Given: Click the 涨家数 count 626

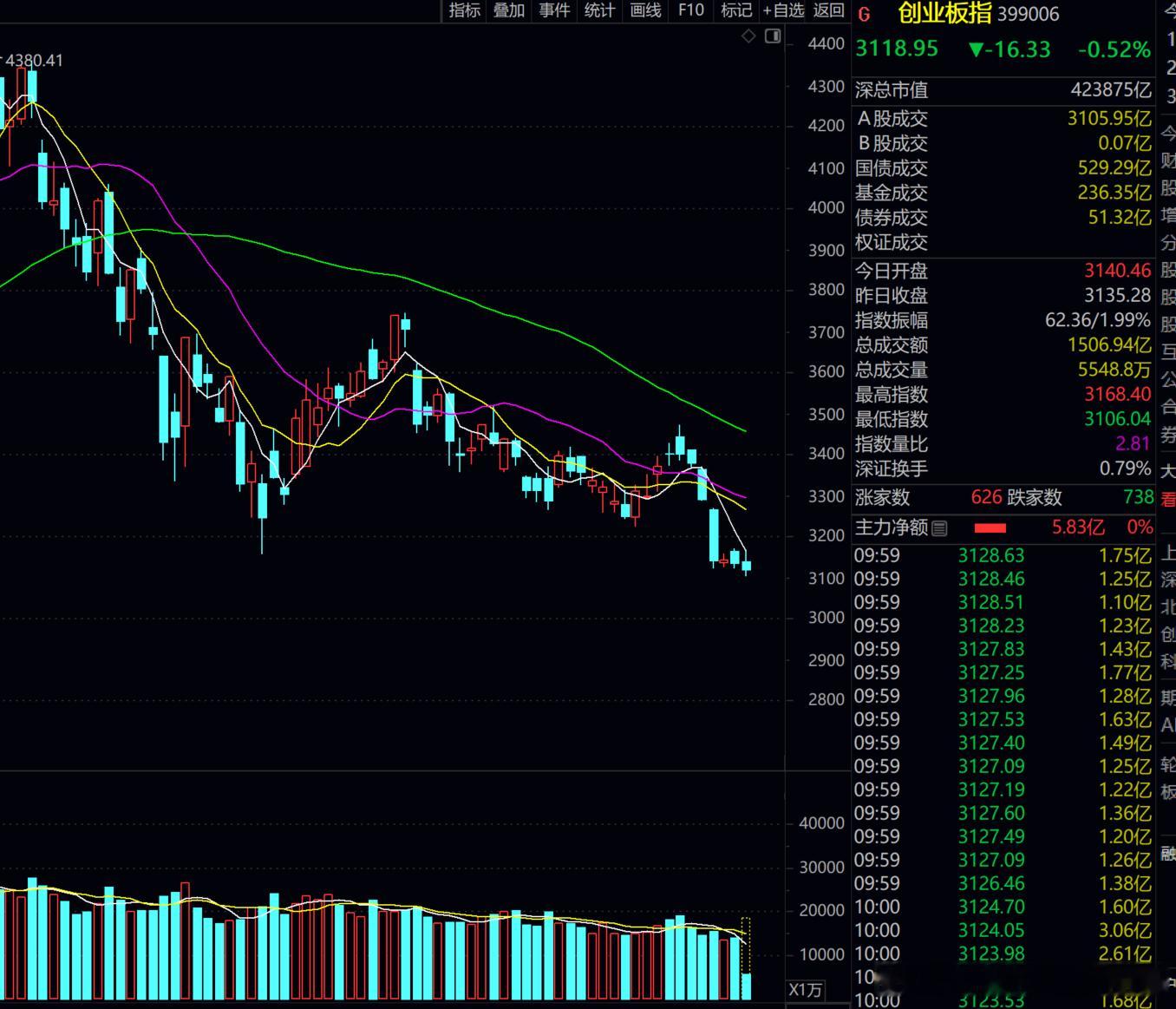Looking at the screenshot, I should (x=987, y=497).
